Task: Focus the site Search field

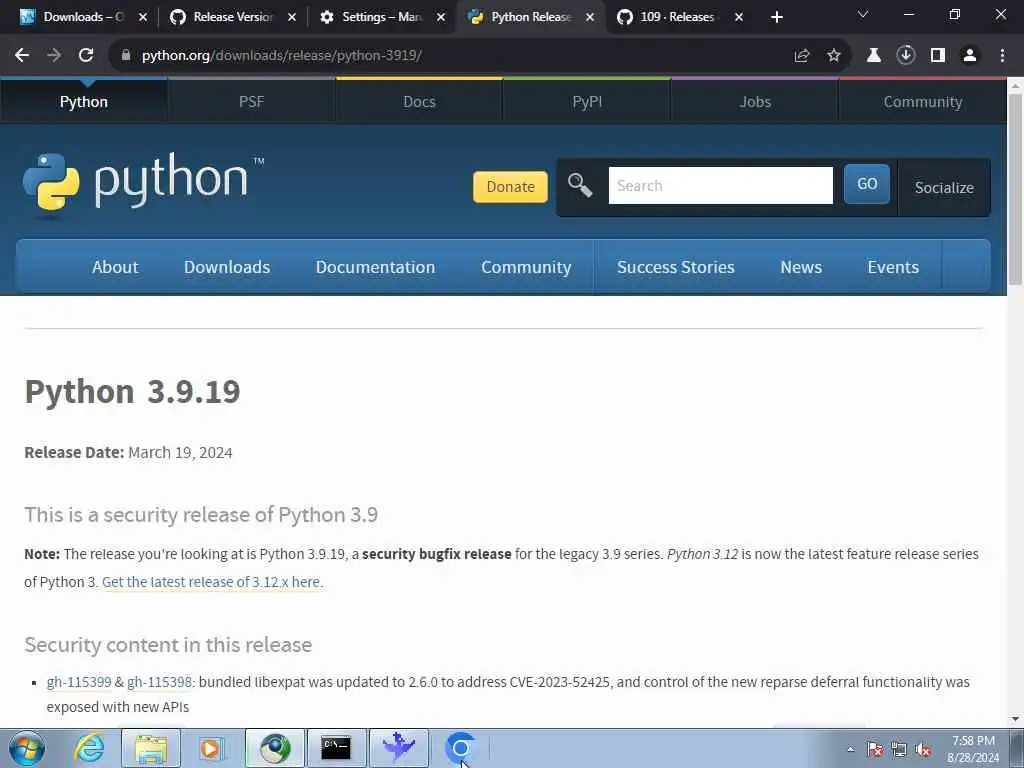Action: click(x=720, y=185)
